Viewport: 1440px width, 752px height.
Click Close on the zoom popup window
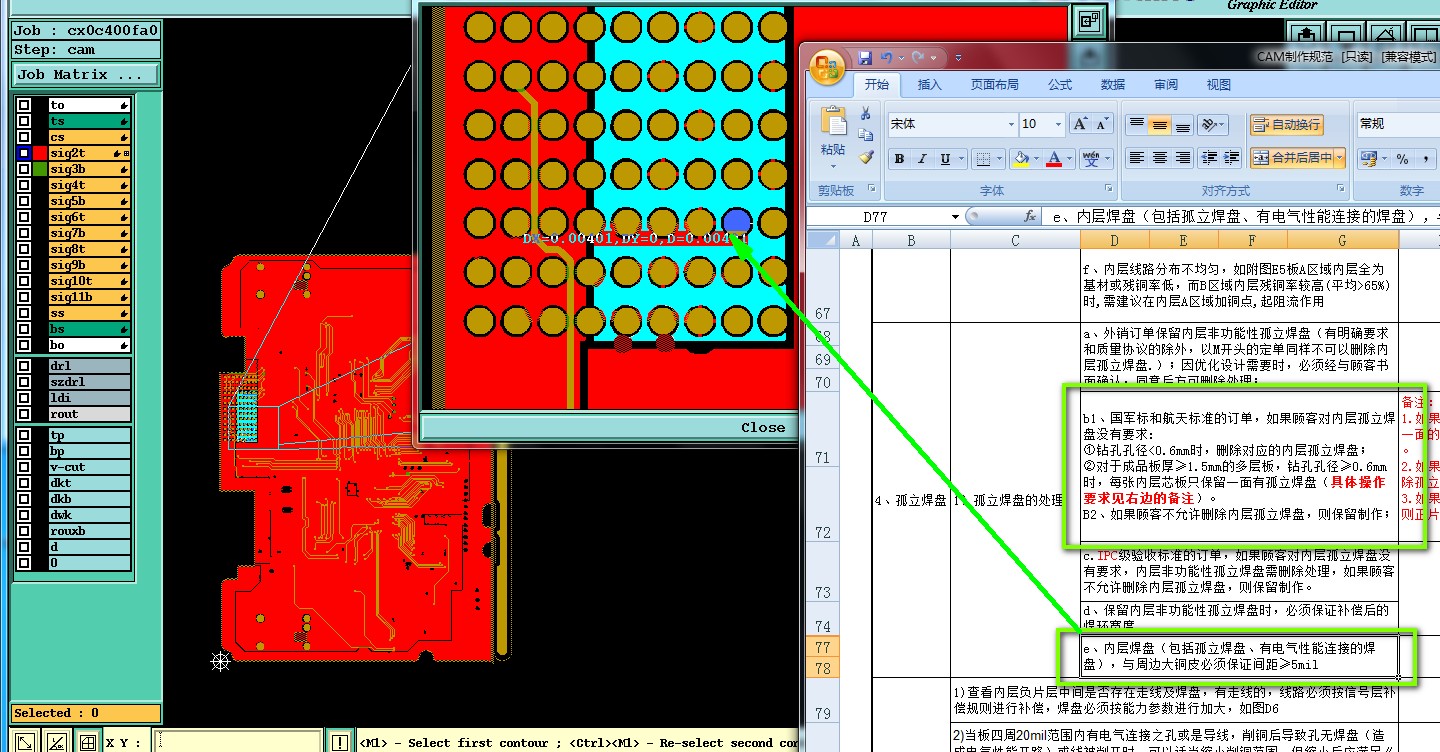point(763,427)
